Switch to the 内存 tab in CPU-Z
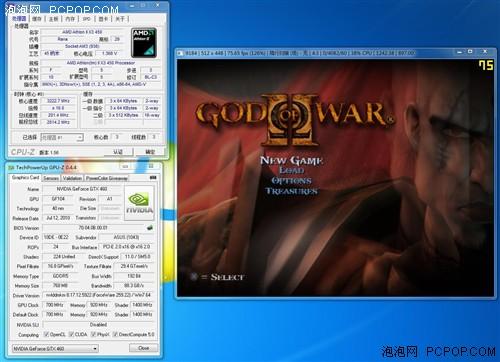 coord(70,19)
